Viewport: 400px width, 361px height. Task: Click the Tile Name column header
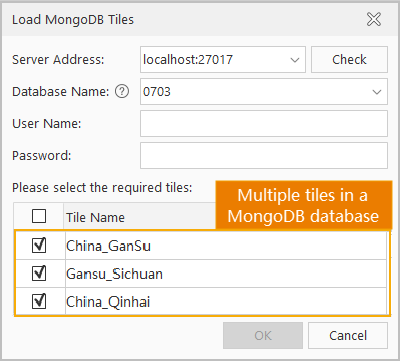(95, 217)
